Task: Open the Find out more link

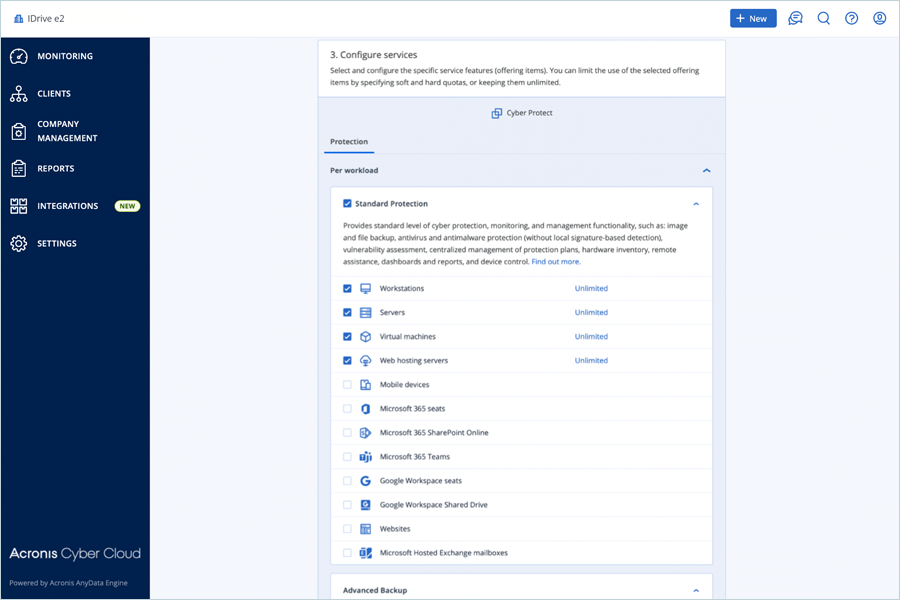Action: [x=555, y=262]
